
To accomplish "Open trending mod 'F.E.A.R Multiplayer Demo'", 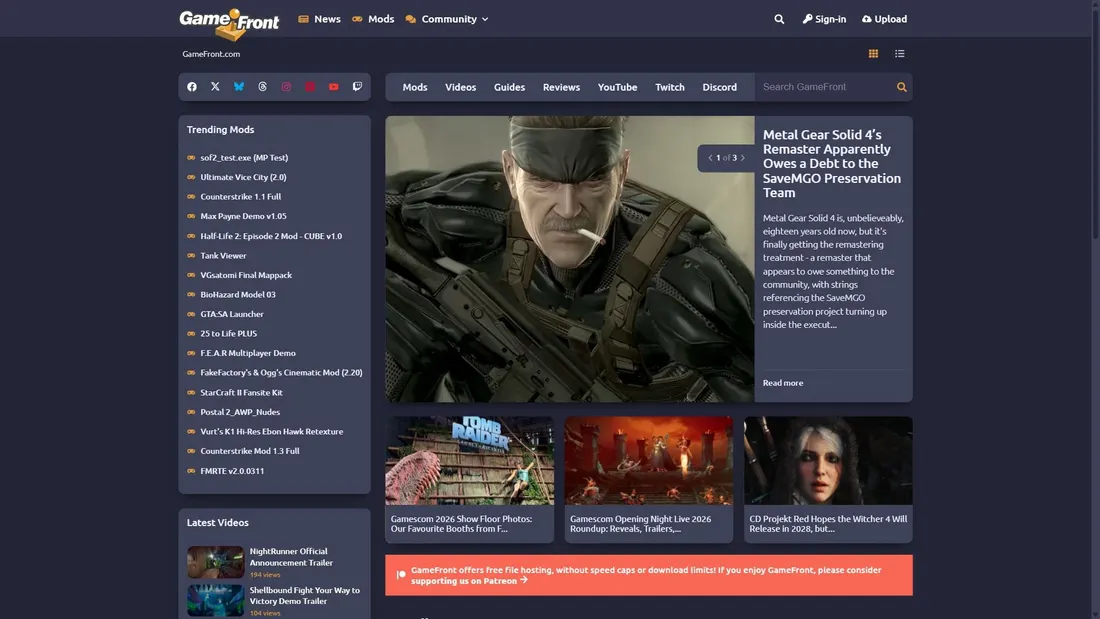I will click(x=248, y=353).
